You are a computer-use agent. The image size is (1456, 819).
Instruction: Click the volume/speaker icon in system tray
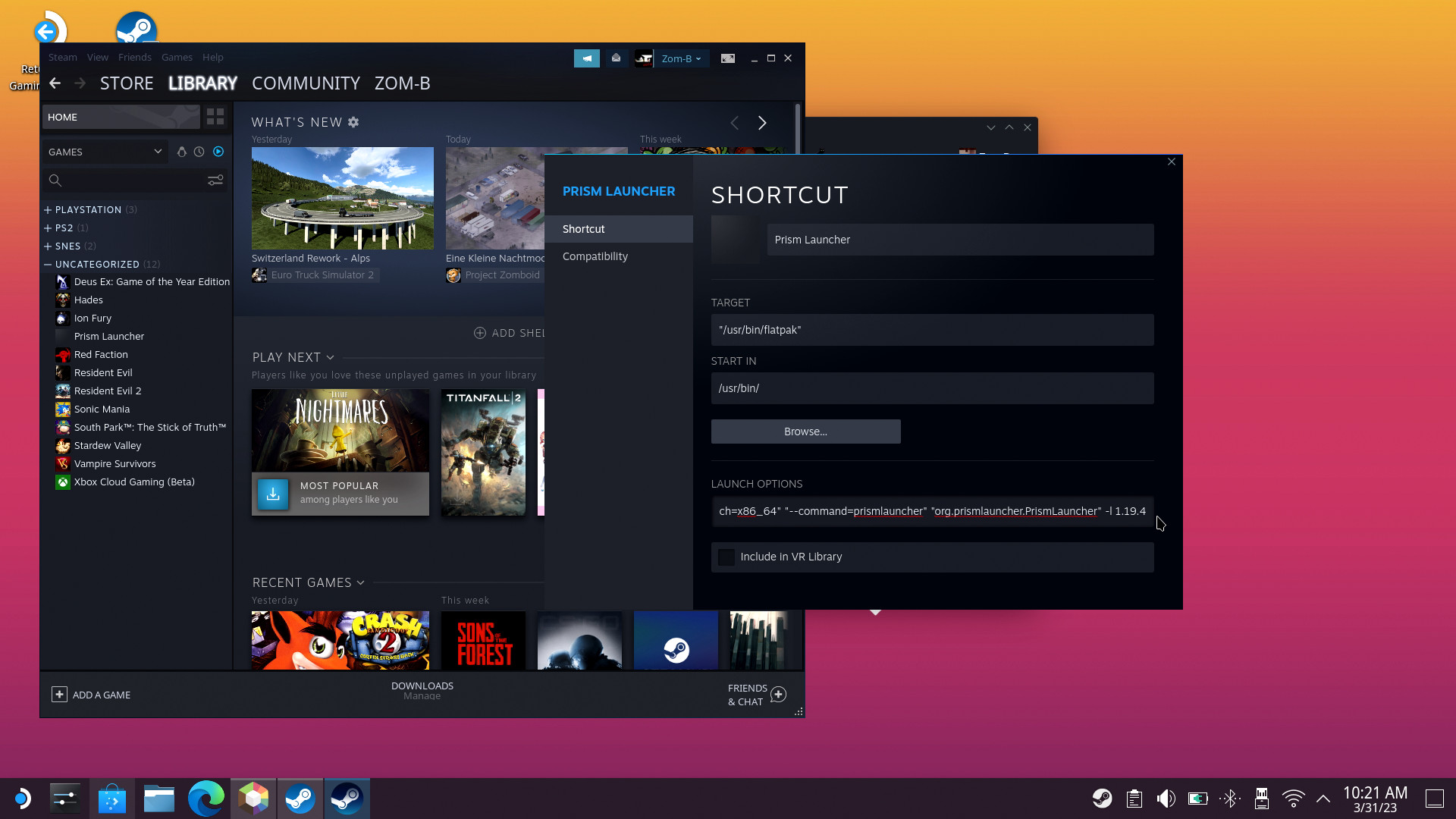(1165, 798)
